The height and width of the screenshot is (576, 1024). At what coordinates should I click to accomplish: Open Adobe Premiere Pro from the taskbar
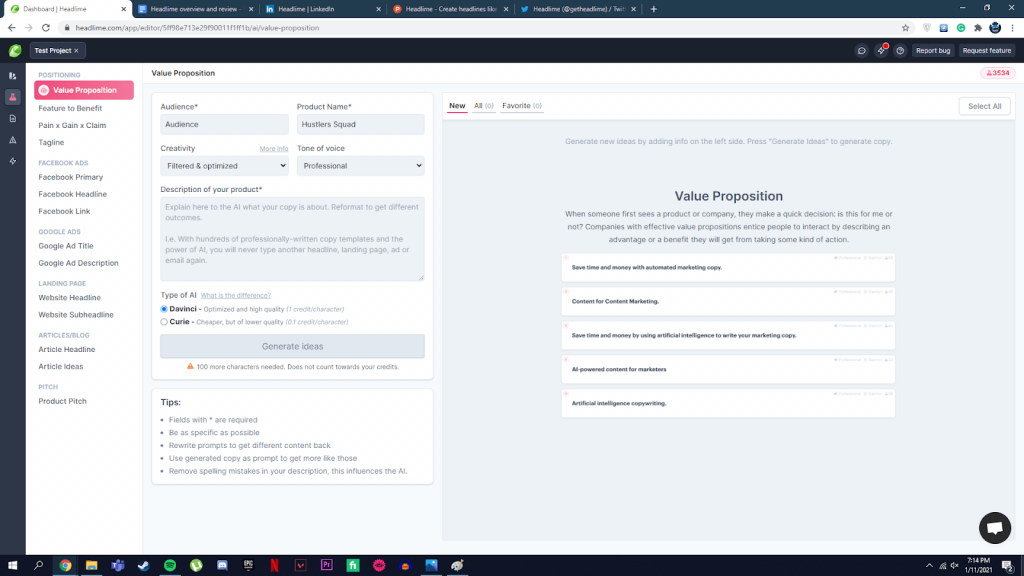coord(327,565)
